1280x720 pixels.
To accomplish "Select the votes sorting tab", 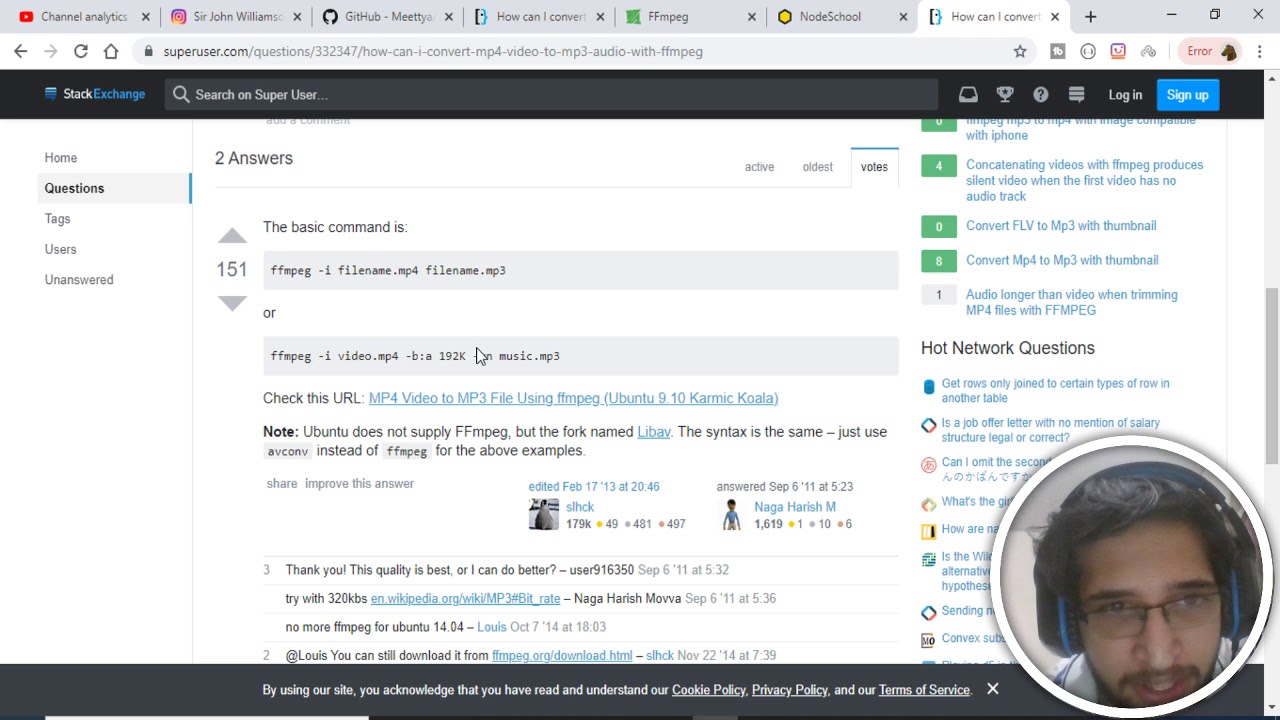I will pos(873,167).
